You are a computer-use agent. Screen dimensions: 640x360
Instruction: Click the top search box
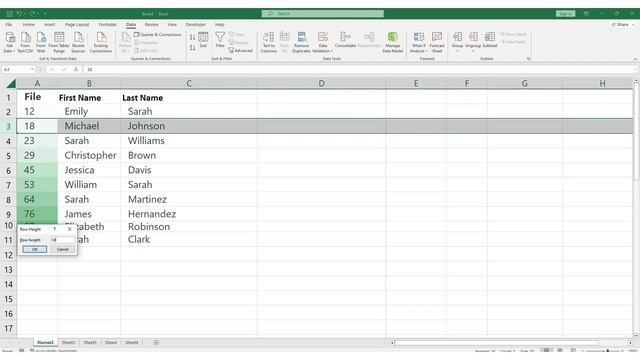point(322,13)
